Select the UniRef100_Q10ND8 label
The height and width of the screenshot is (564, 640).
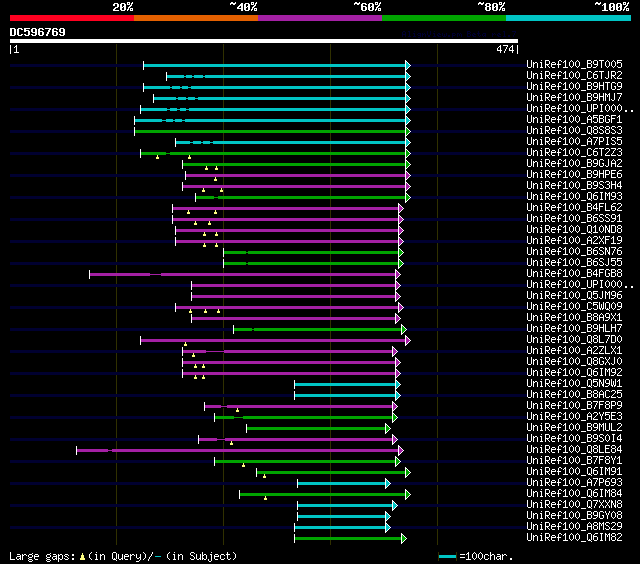pyautogui.click(x=574, y=229)
